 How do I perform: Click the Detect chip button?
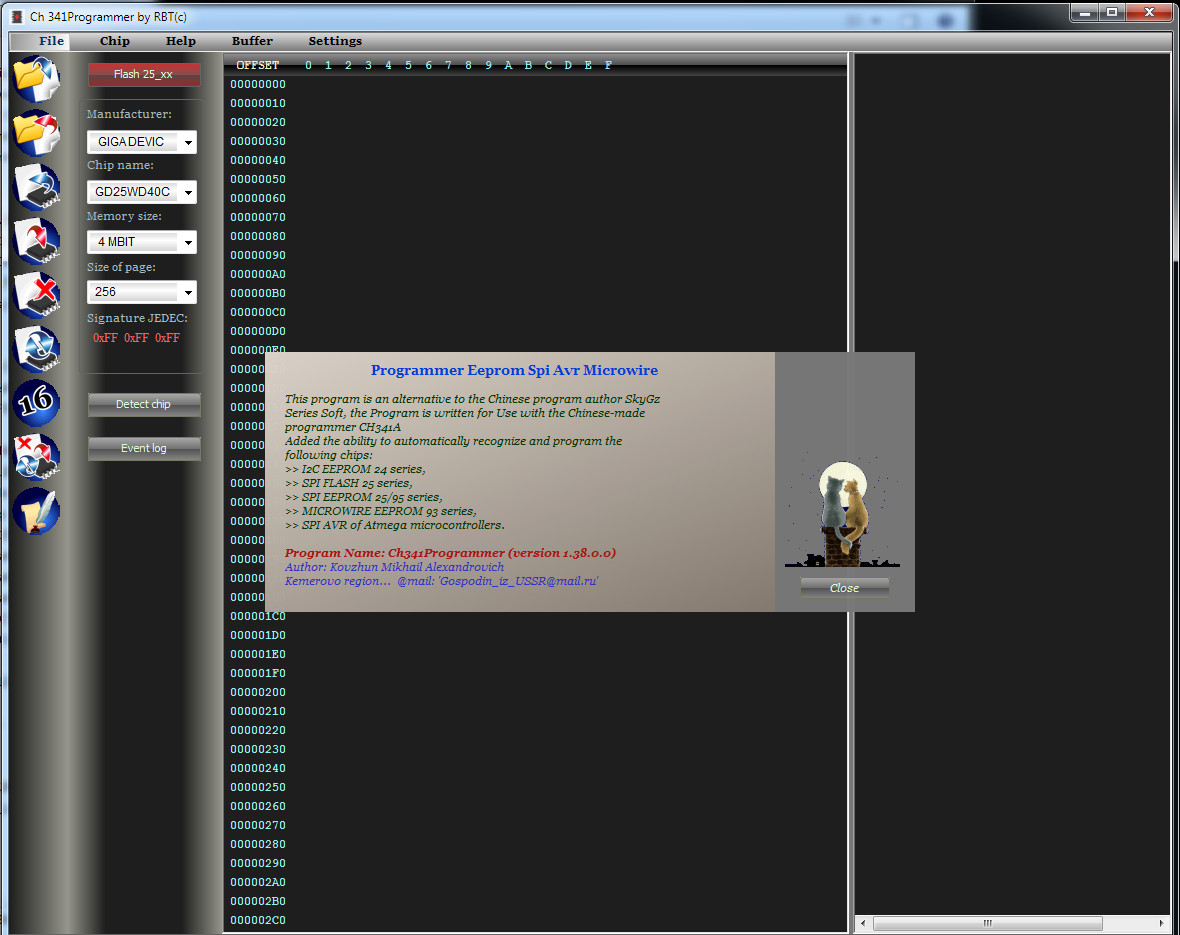tap(144, 404)
